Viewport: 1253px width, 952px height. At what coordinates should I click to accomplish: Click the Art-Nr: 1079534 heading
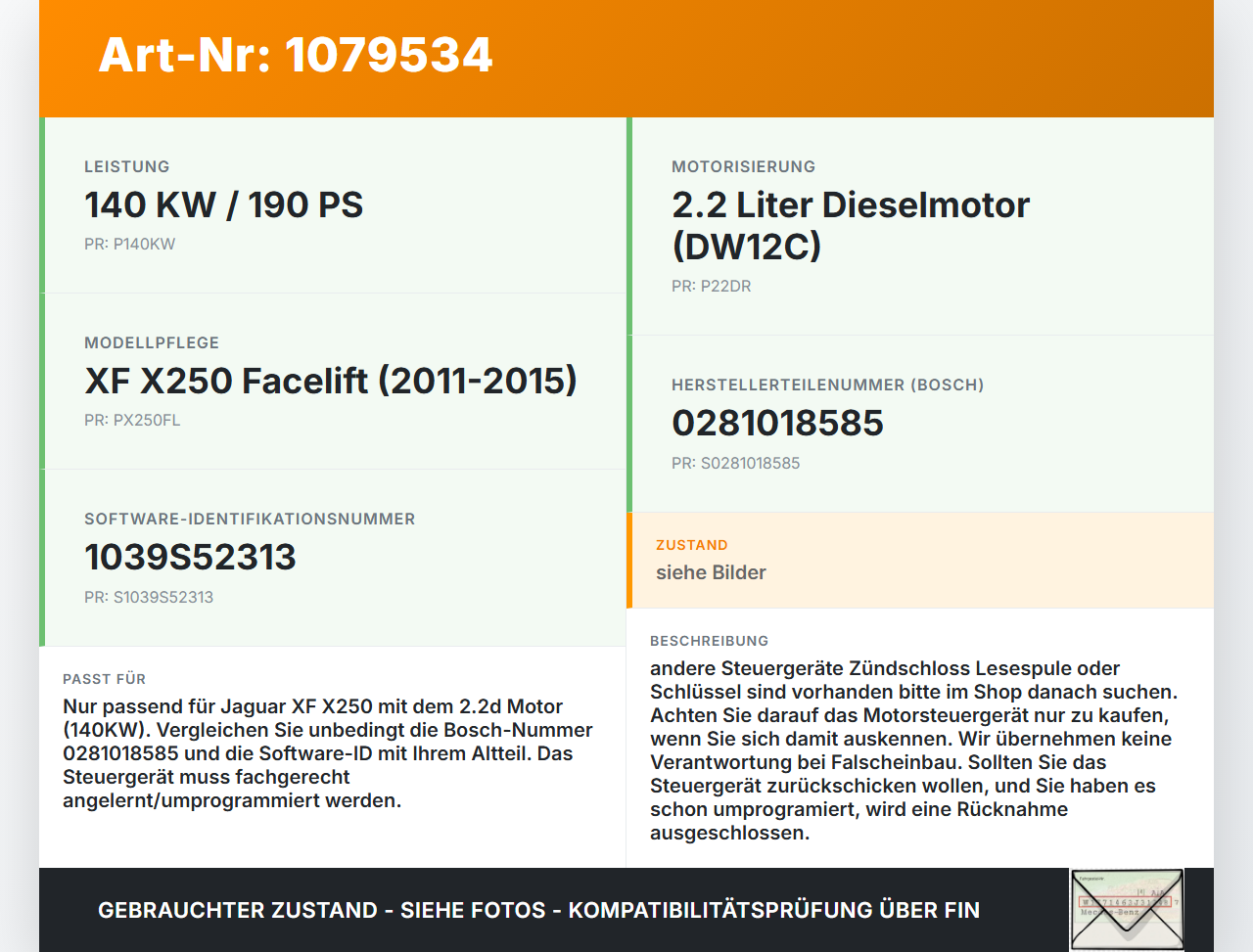pyautogui.click(x=295, y=55)
